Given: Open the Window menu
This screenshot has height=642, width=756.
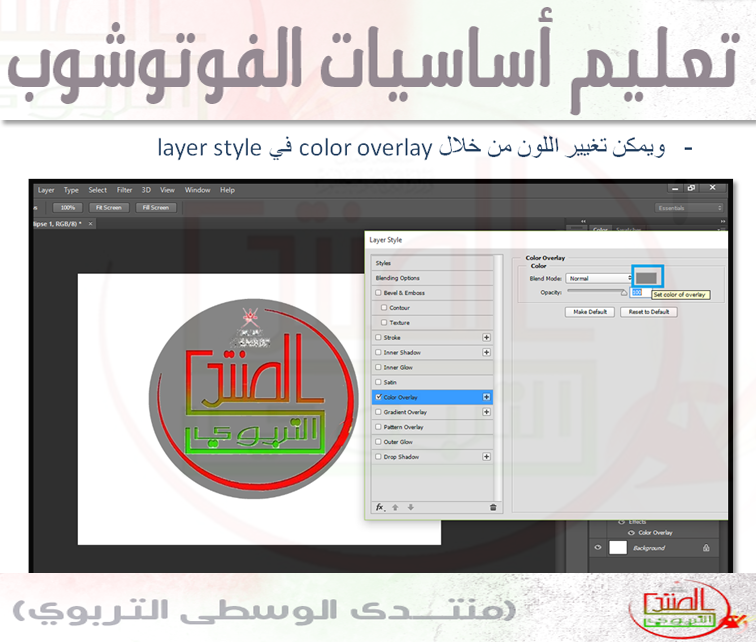Looking at the screenshot, I should click(198, 190).
